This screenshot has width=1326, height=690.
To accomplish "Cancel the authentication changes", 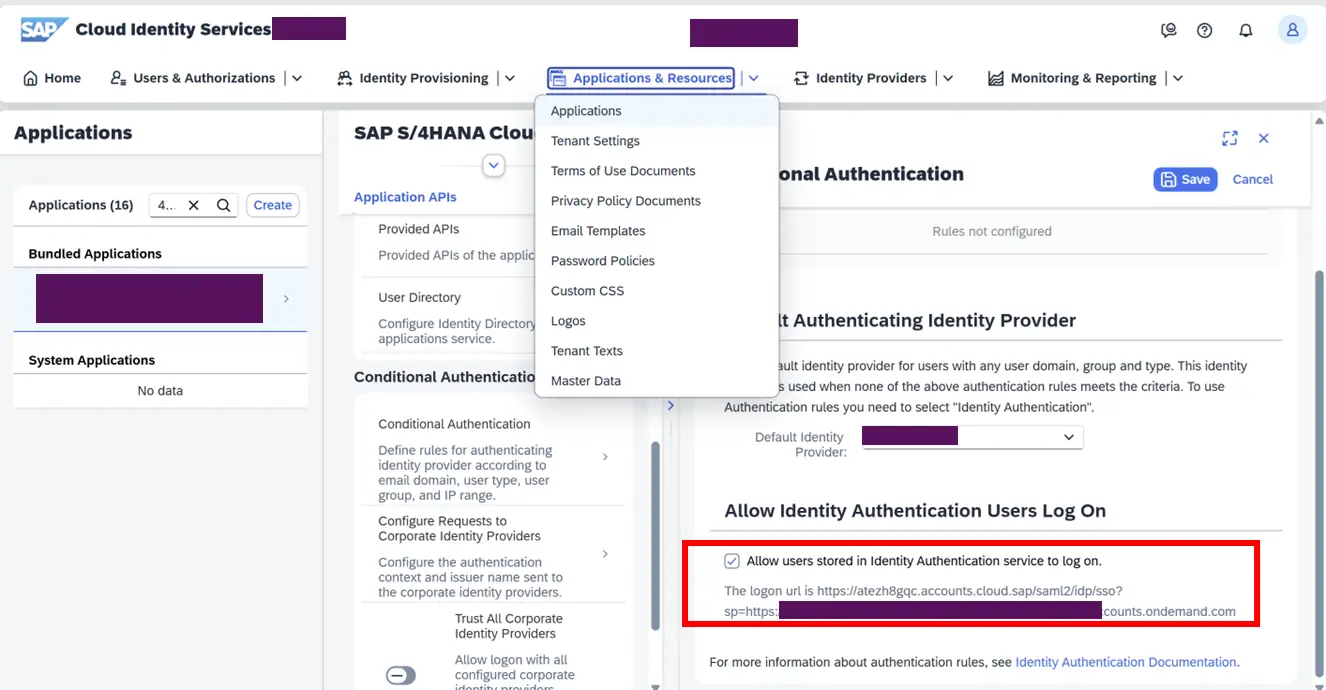I will pos(1253,179).
